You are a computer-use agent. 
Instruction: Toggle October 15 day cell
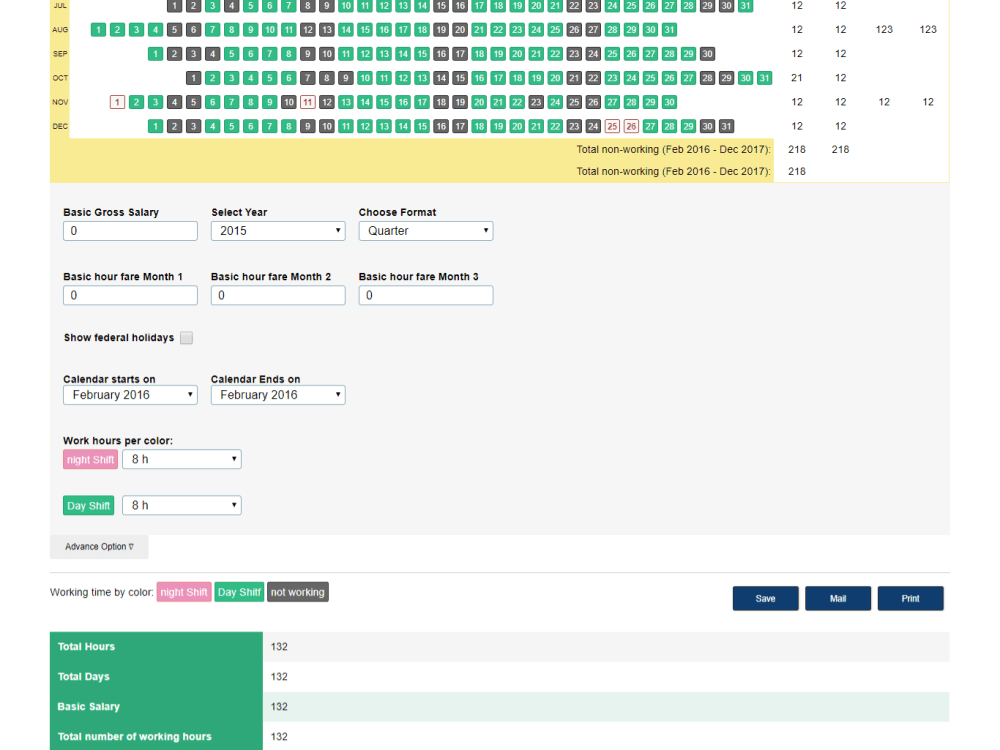click(x=460, y=78)
